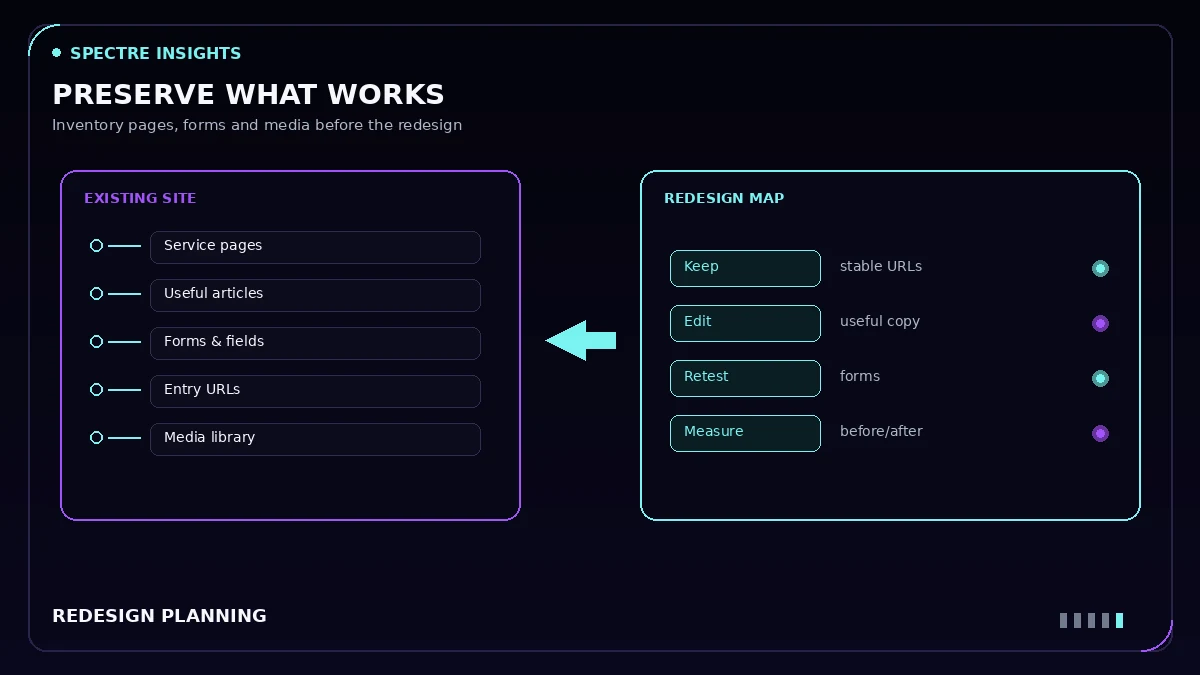The width and height of the screenshot is (1200, 675).
Task: Click the circle node beside Forms & fields
Action: pos(96,342)
